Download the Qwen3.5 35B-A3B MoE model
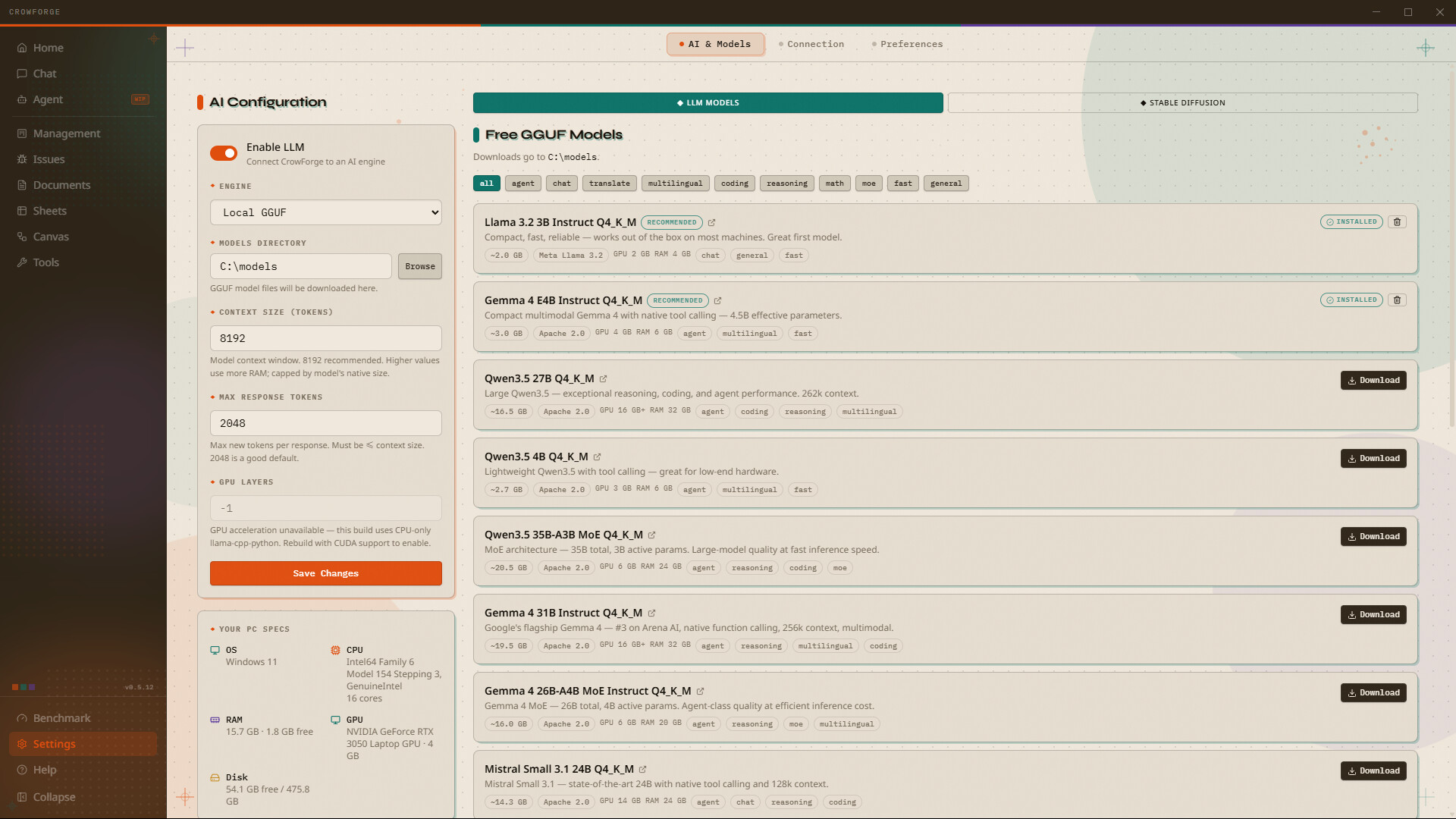 click(1373, 536)
